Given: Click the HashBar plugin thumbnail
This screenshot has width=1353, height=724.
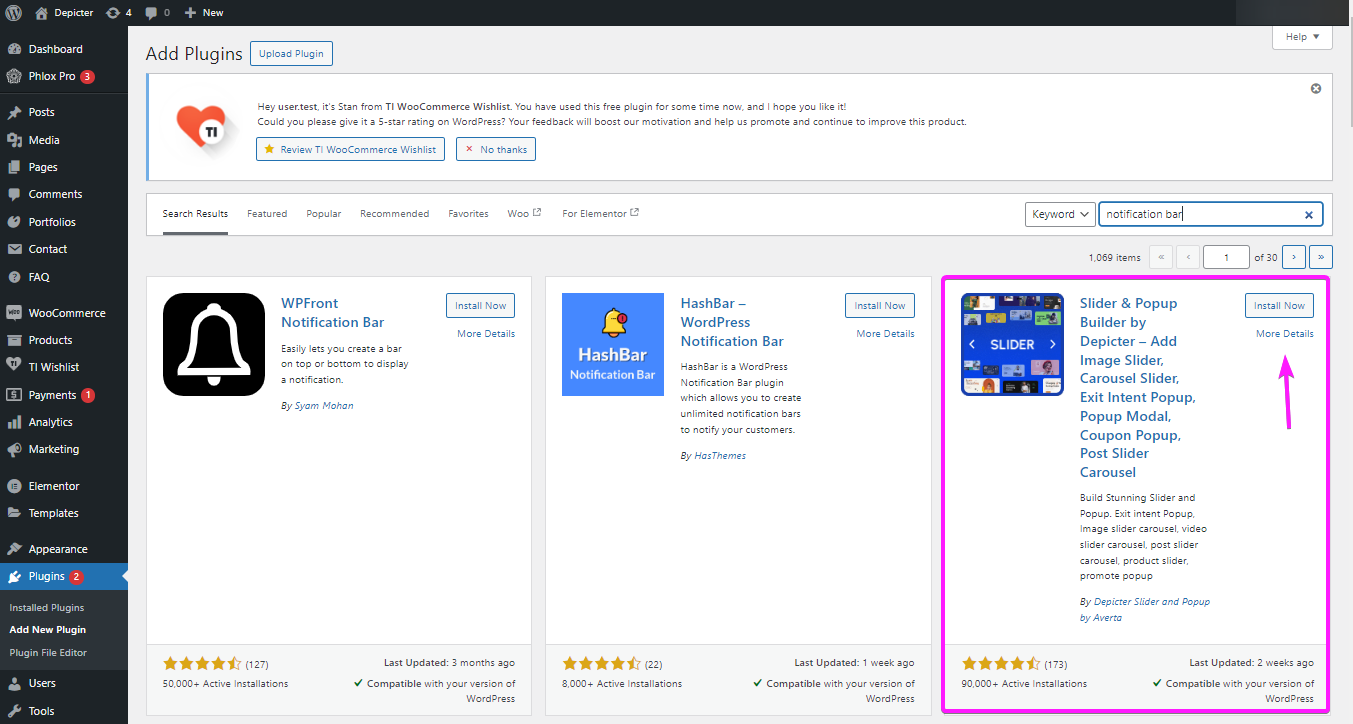Looking at the screenshot, I should (x=613, y=344).
